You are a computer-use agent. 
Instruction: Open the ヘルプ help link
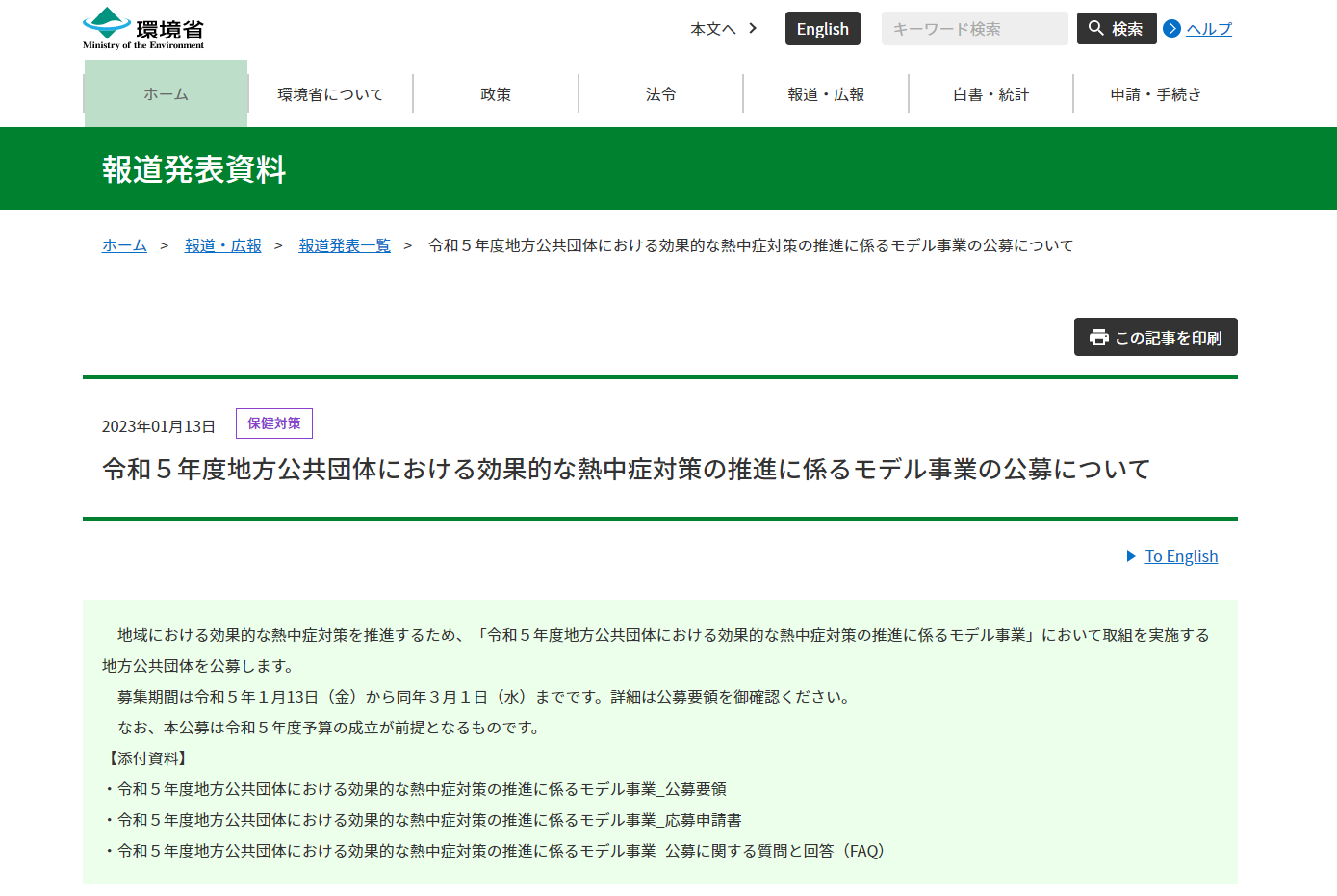(x=1209, y=29)
